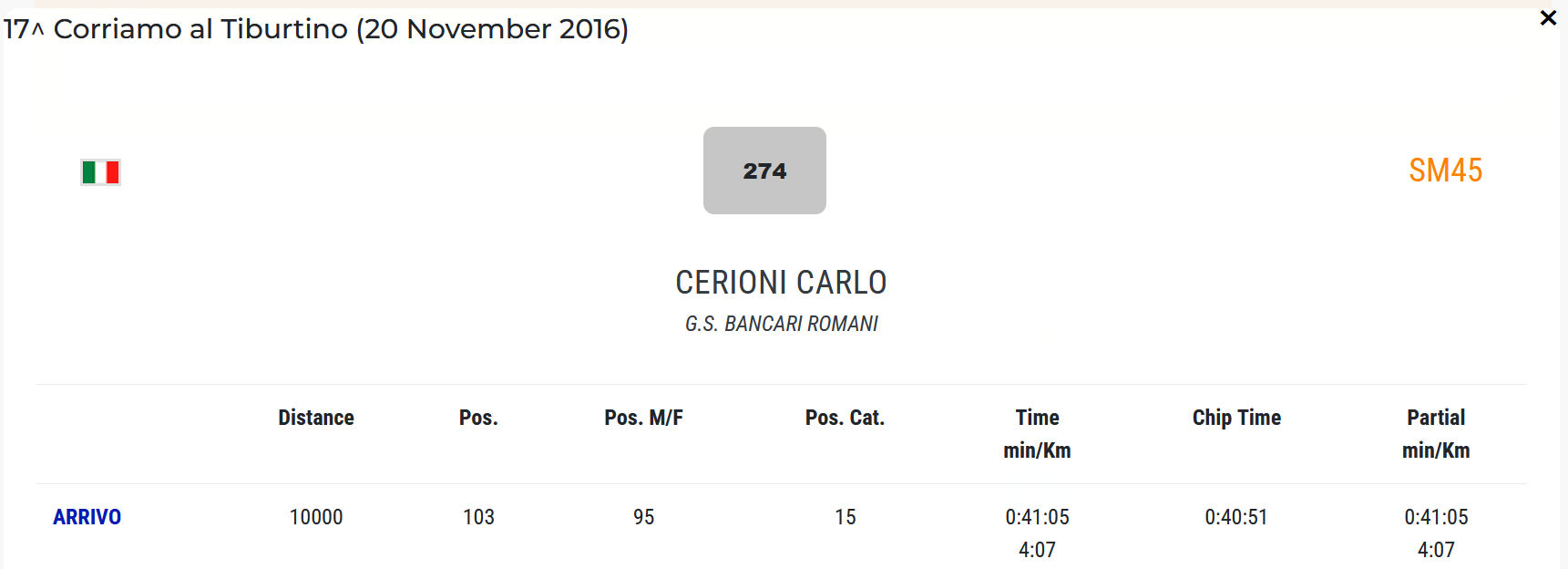1568x569 pixels.
Task: Open the ARRIVO split link
Action: [x=87, y=517]
